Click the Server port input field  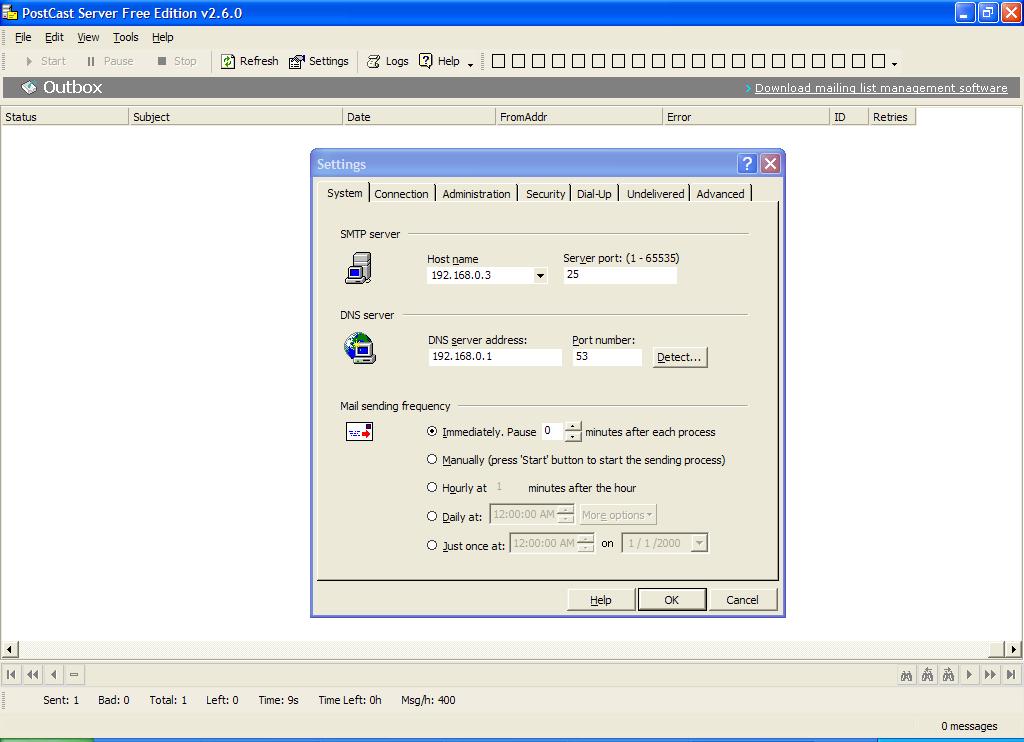click(x=620, y=275)
